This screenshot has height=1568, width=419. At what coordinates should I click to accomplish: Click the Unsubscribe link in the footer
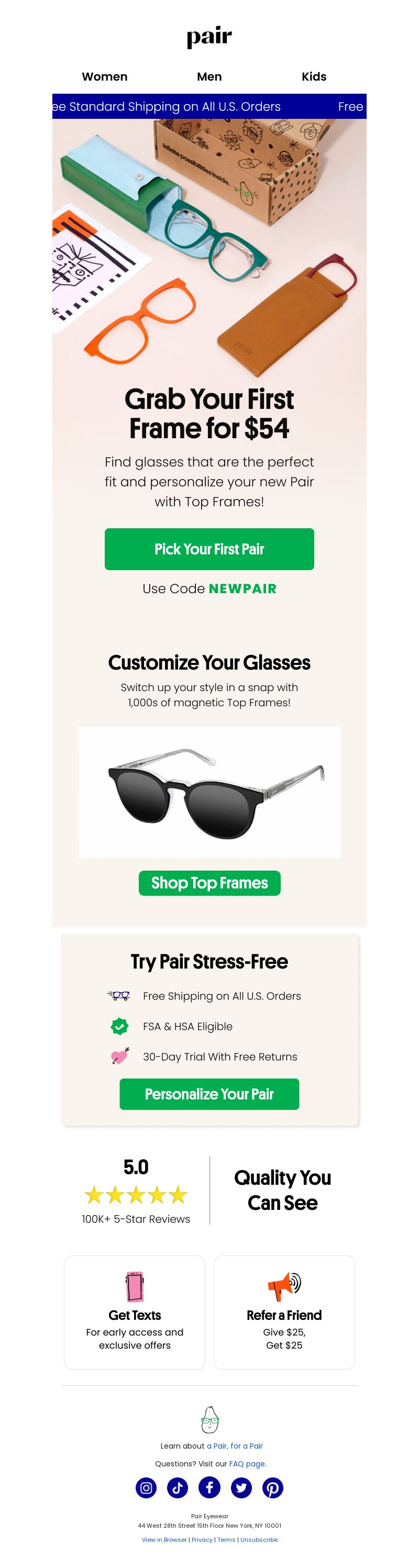pos(259,1539)
